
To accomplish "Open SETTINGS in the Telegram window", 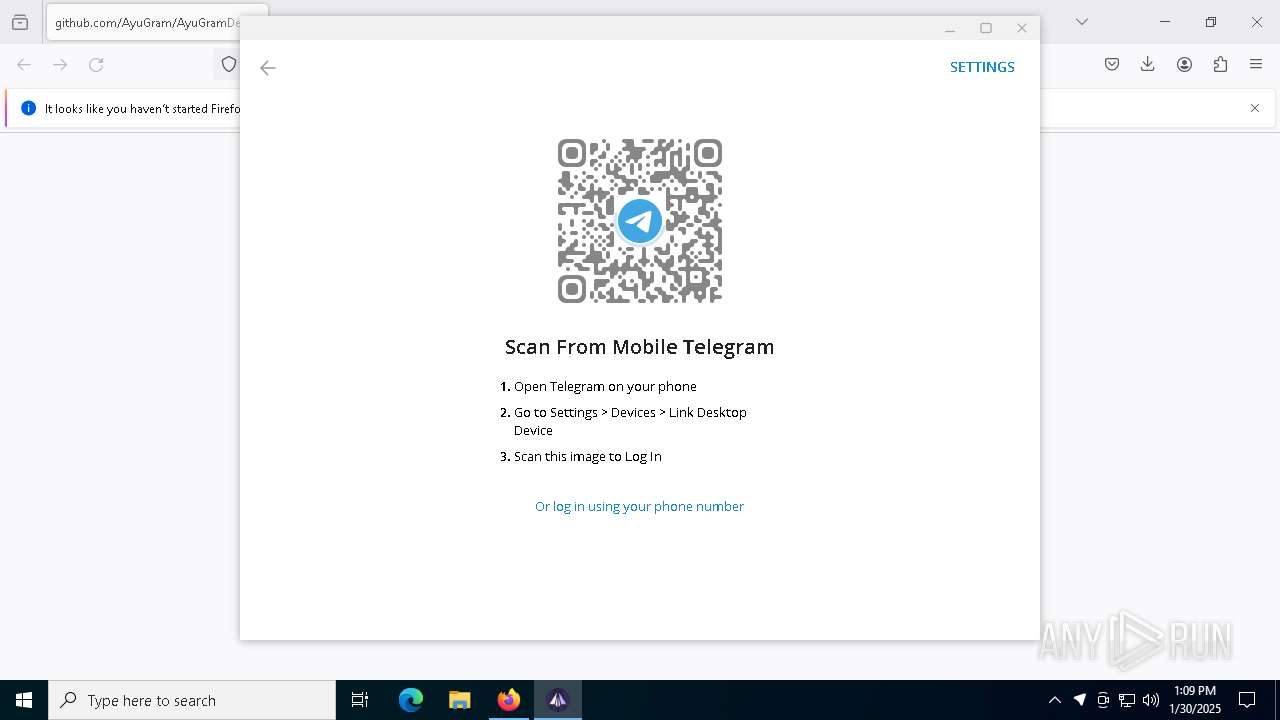I will [x=982, y=67].
